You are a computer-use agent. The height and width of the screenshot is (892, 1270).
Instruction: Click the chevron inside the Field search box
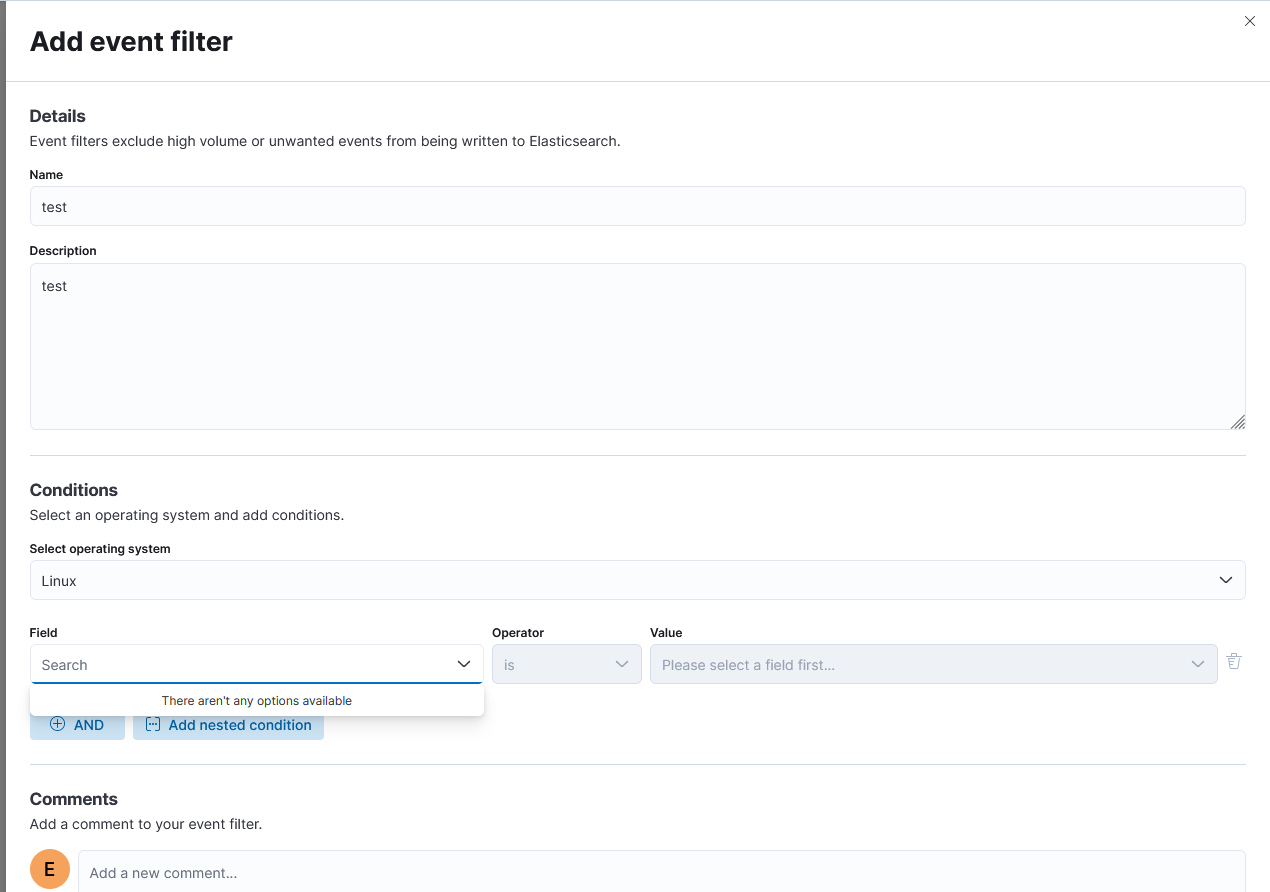pos(463,663)
